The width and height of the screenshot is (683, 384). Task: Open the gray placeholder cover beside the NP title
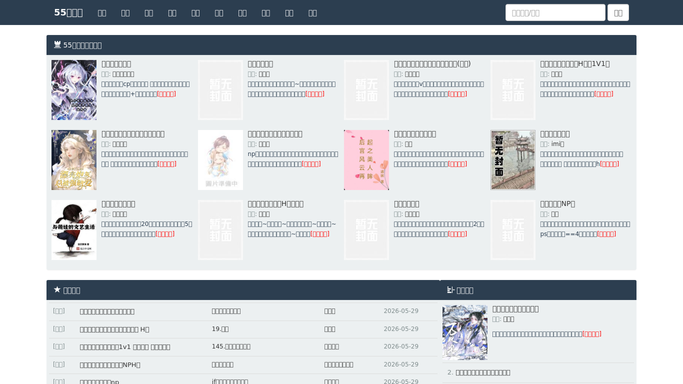tap(513, 230)
